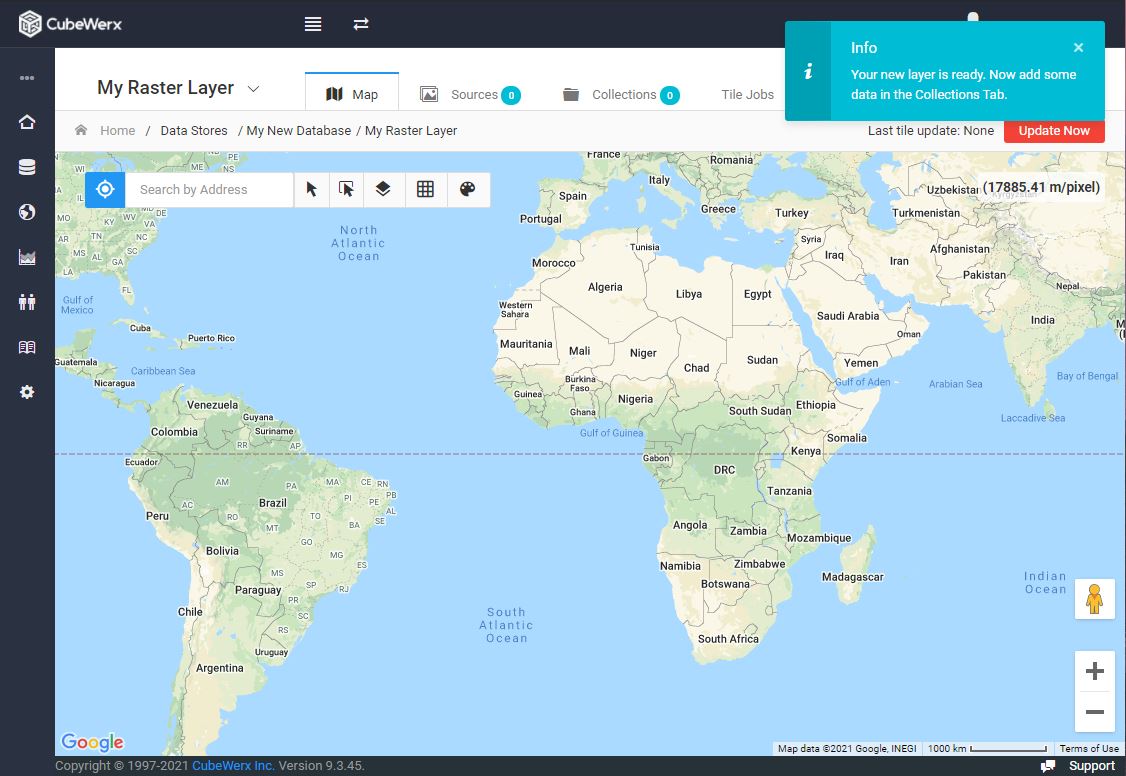The image size is (1126, 776).
Task: Switch to the Sources tab
Action: (470, 95)
